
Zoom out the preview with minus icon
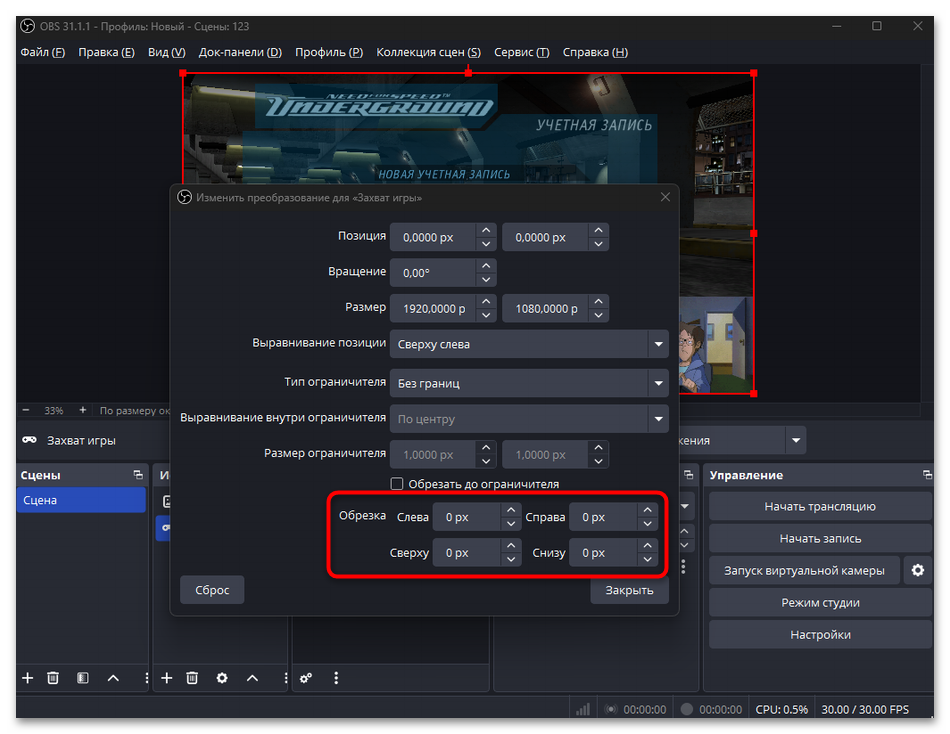tap(25, 410)
